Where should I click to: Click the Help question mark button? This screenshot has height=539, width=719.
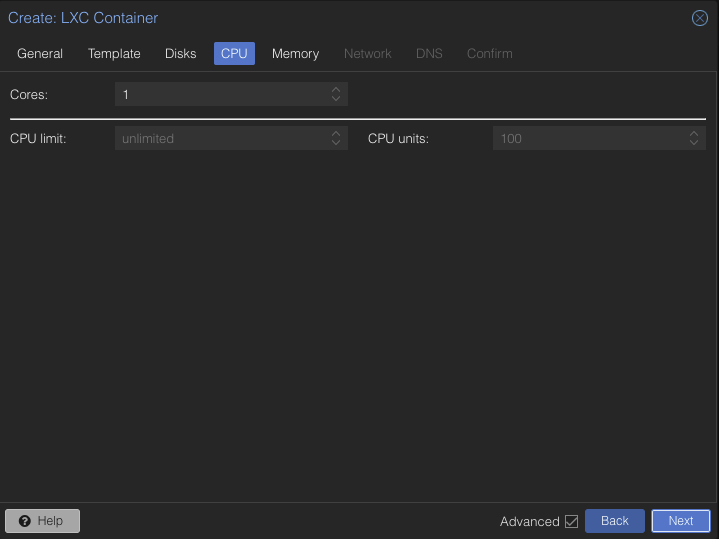(x=42, y=521)
